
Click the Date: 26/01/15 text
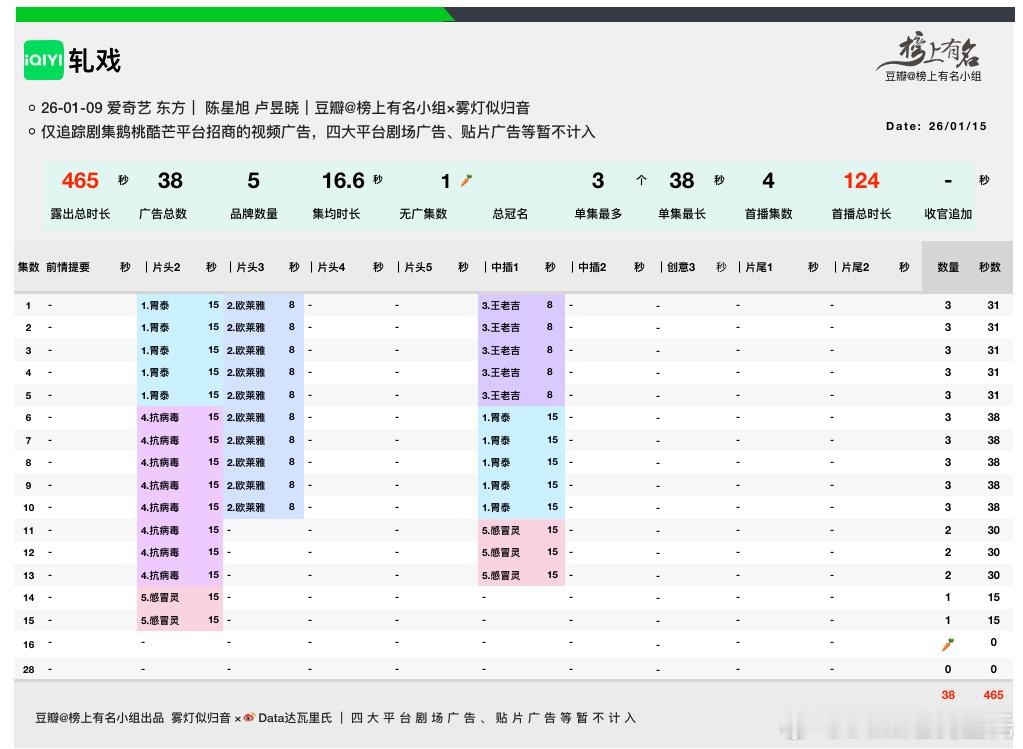[x=936, y=127]
